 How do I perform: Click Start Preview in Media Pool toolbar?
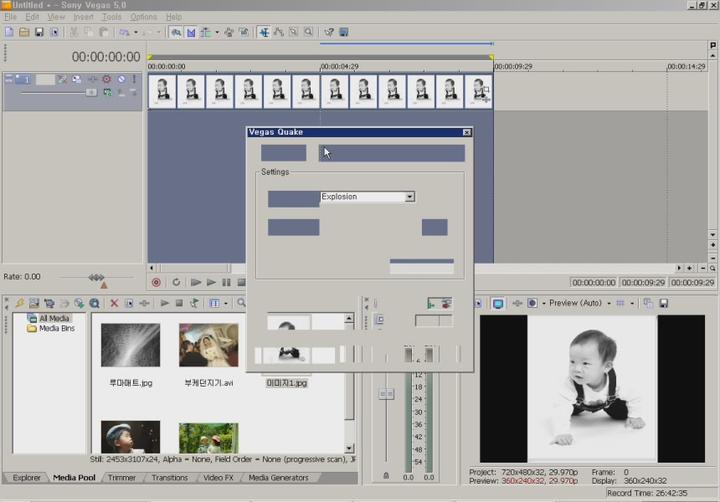tap(164, 303)
